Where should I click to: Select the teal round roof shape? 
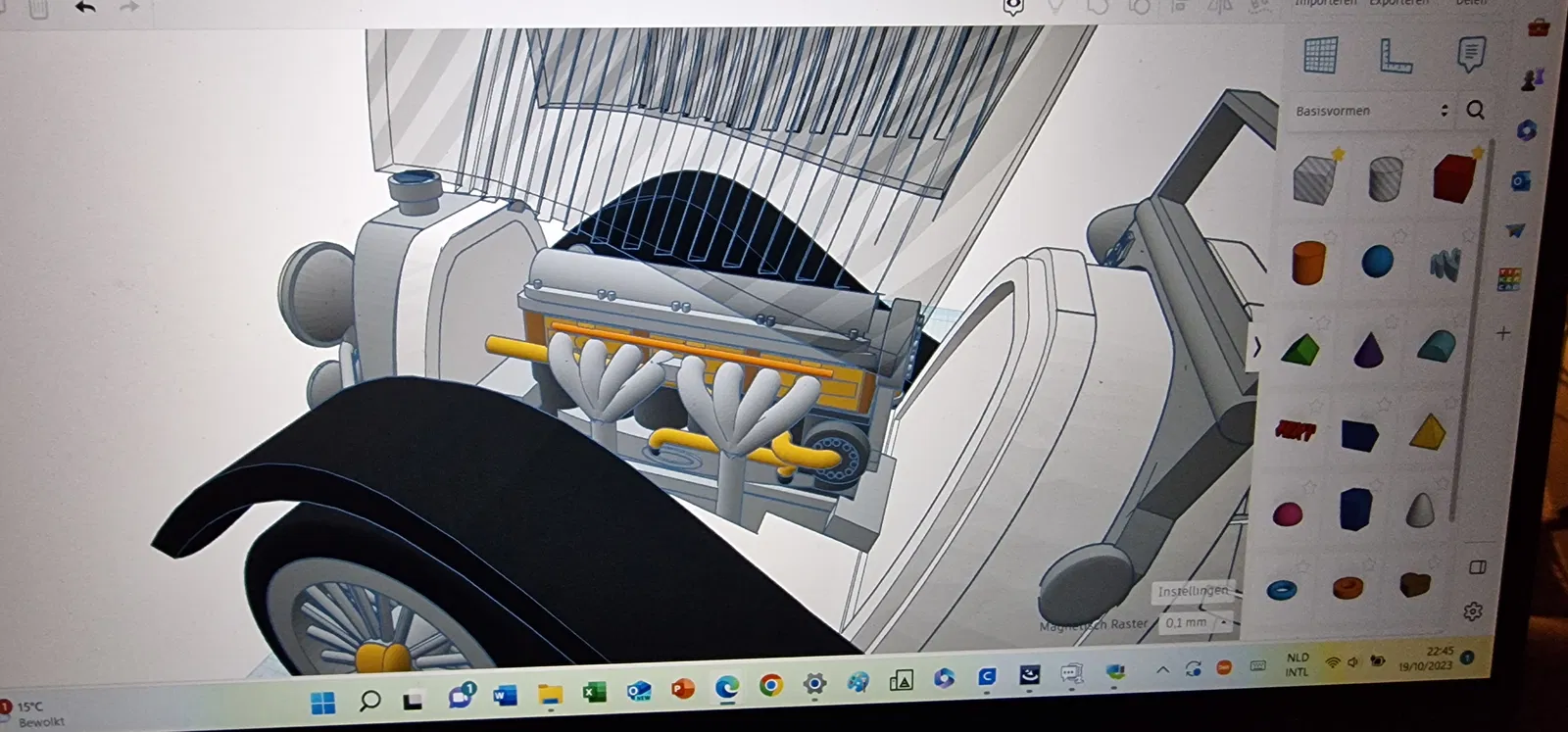[1437, 346]
